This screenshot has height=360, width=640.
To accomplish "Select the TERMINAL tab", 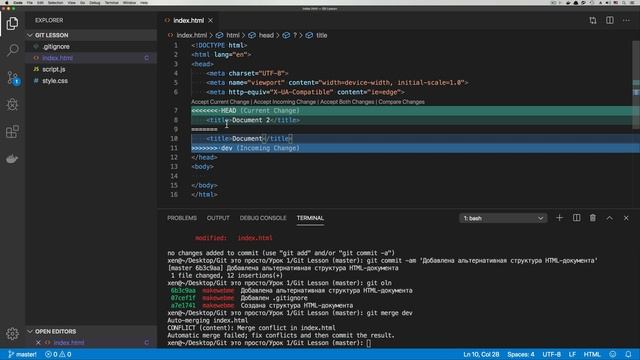I will (310, 218).
